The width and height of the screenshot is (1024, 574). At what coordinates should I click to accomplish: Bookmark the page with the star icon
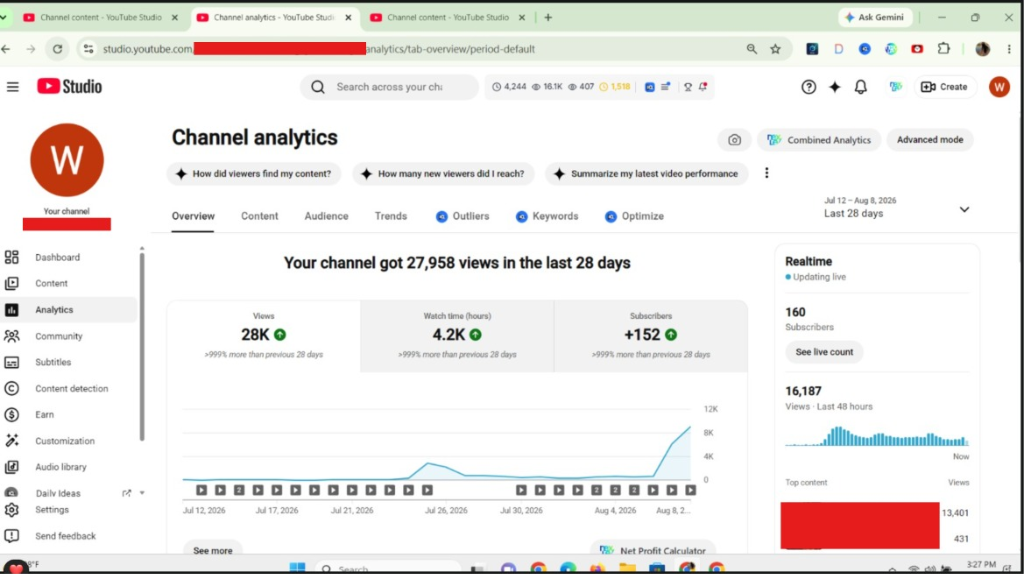point(775,49)
